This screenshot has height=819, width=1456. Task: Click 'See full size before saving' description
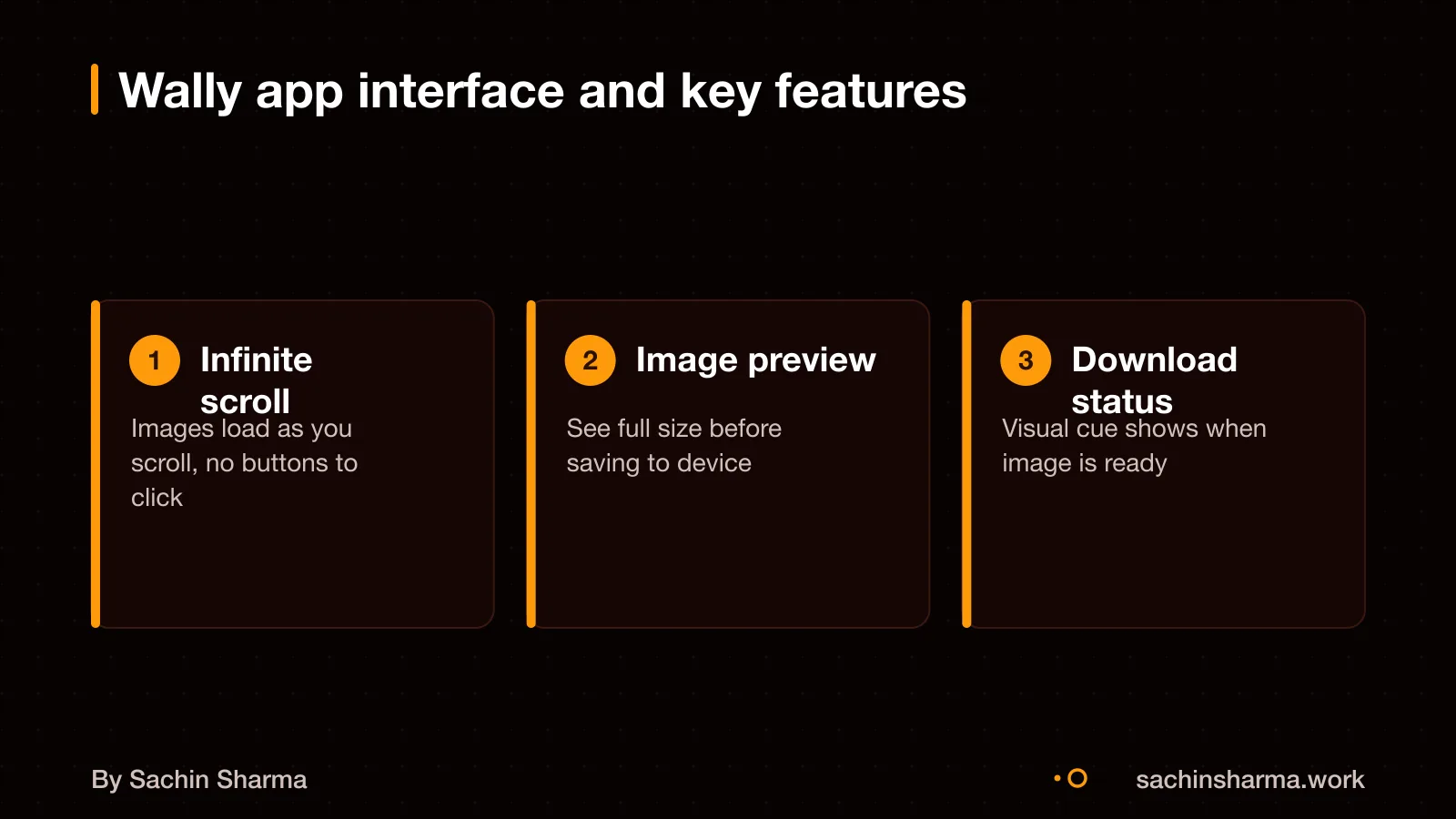pyautogui.click(x=673, y=446)
